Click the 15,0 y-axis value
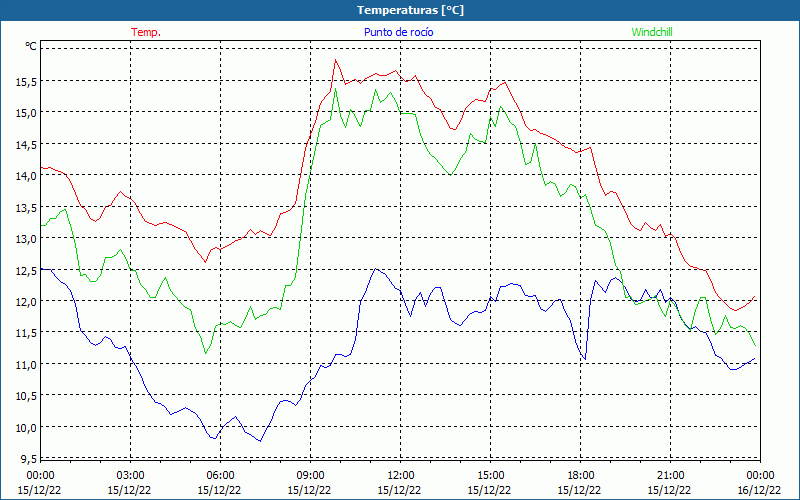This screenshot has height=500, width=800. tap(26, 113)
